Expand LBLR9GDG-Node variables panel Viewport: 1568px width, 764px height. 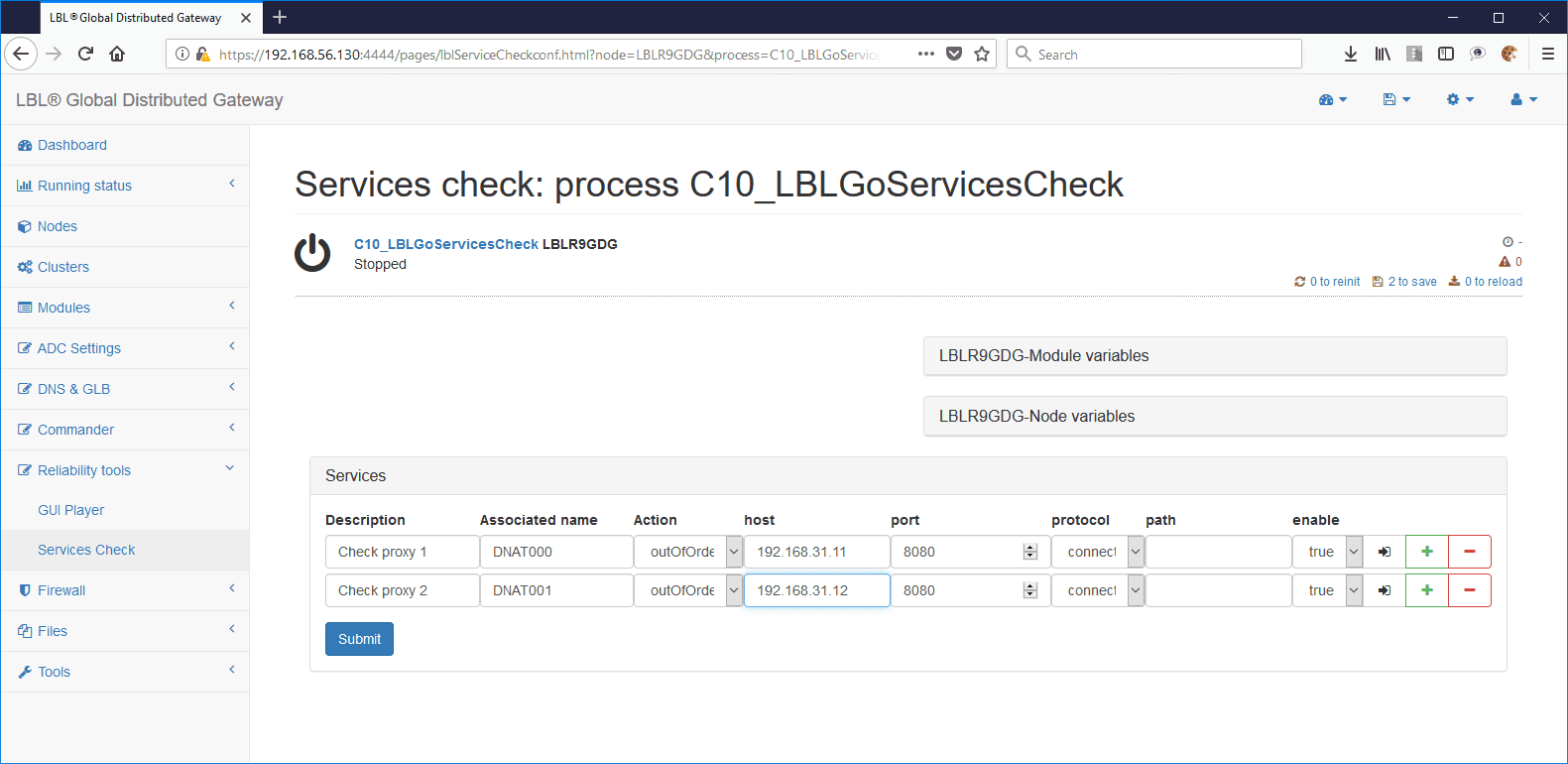coord(1215,417)
